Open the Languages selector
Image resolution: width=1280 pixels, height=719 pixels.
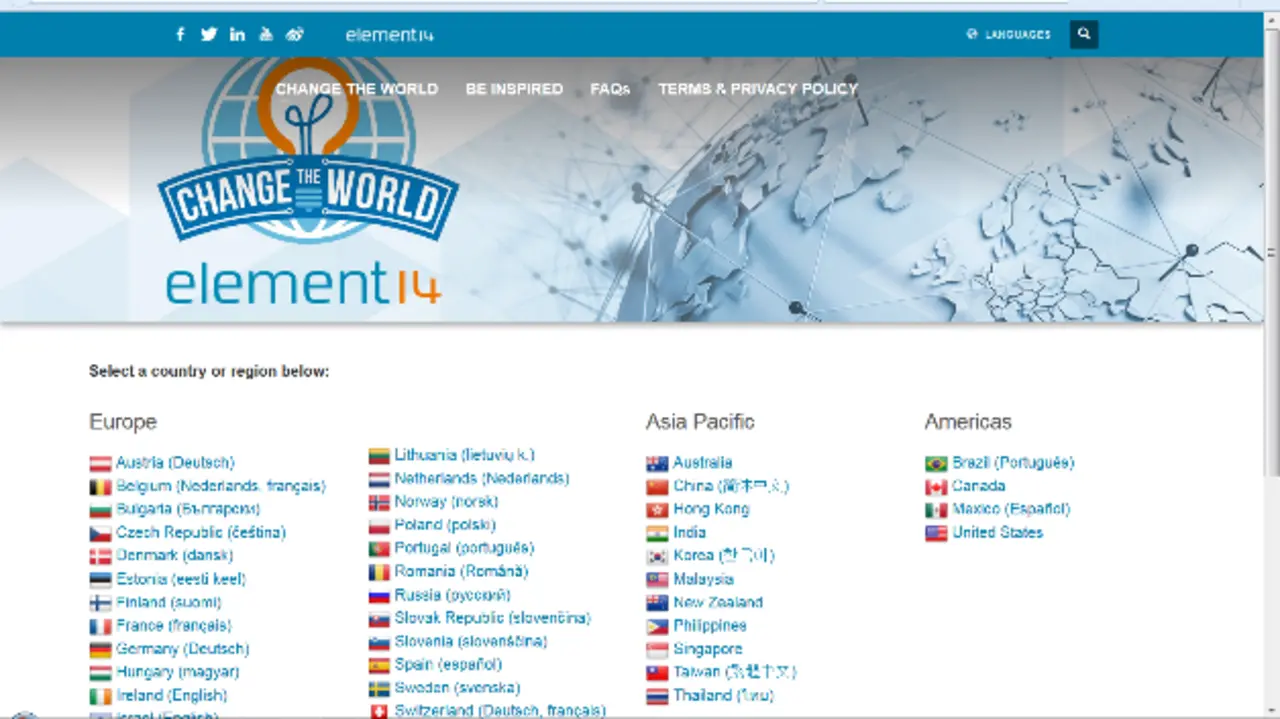point(1009,34)
